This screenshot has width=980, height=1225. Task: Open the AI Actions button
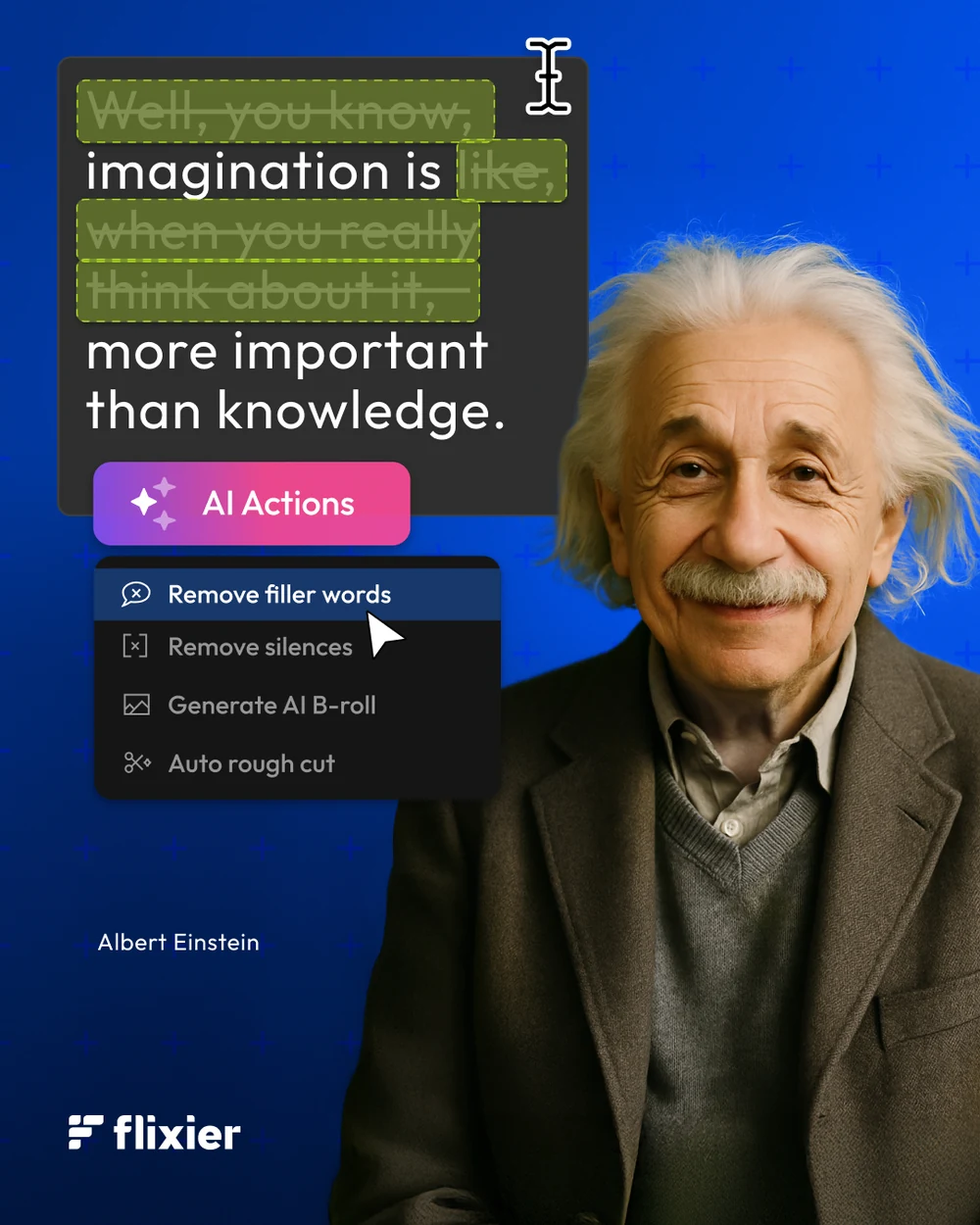click(252, 504)
